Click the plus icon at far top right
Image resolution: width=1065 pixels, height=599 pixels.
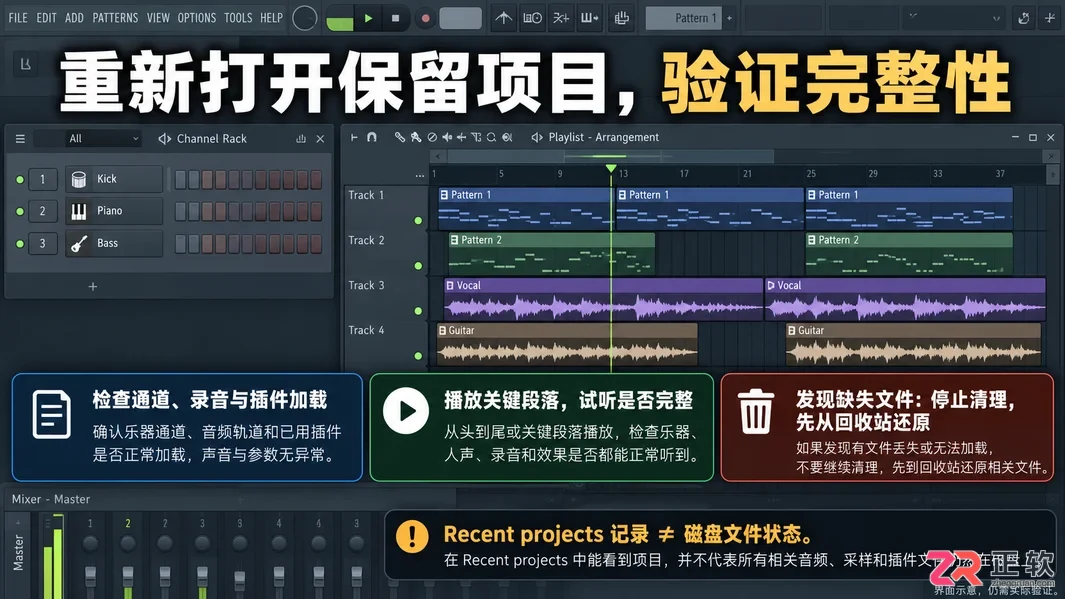click(1049, 18)
